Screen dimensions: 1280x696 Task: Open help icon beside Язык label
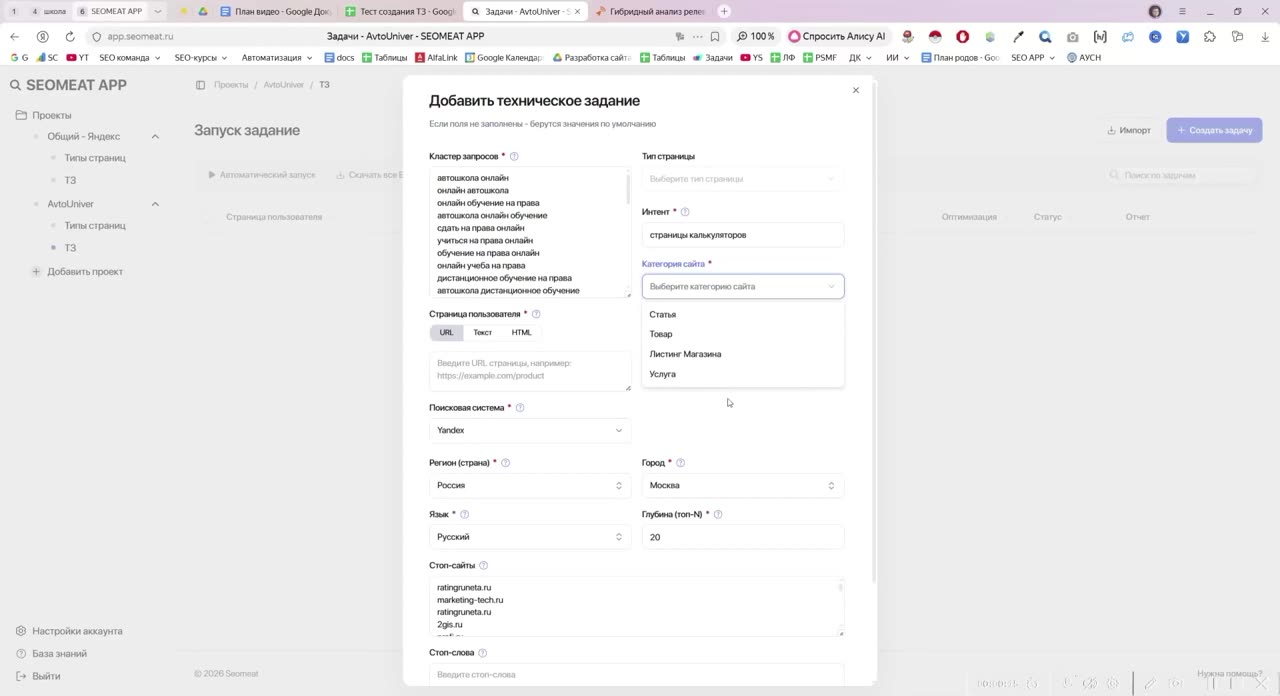point(464,514)
